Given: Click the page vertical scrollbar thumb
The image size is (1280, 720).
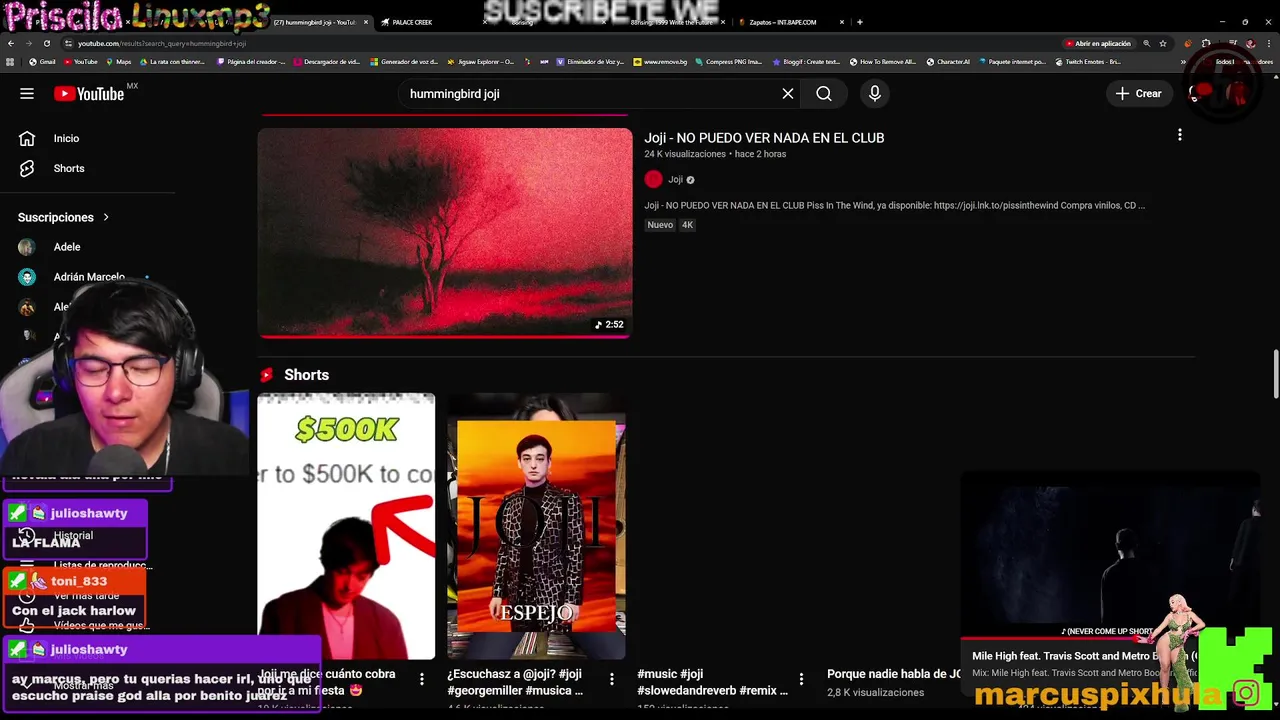Looking at the screenshot, I should (1275, 374).
